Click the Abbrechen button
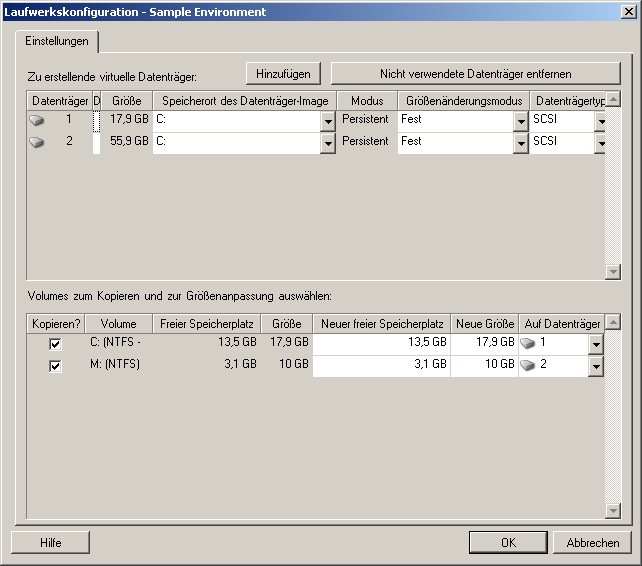This screenshot has height=566, width=642. 593,542
